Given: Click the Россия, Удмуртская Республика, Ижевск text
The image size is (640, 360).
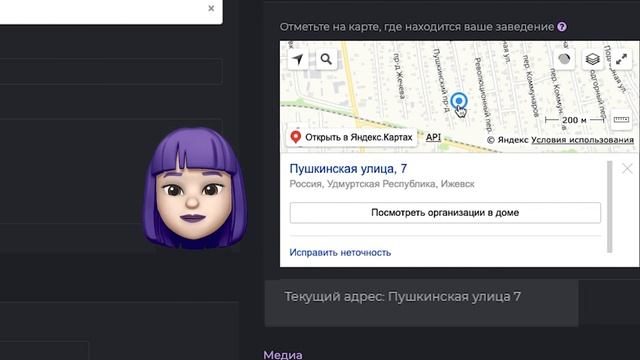Looking at the screenshot, I should coord(382,184).
